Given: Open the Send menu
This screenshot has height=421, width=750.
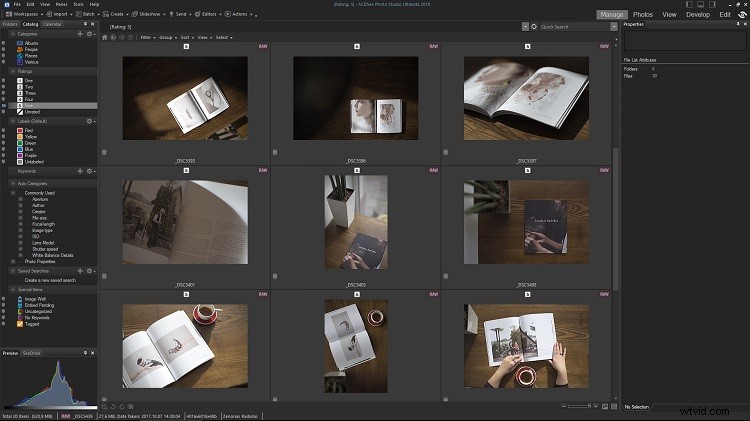Looking at the screenshot, I should (180, 14).
